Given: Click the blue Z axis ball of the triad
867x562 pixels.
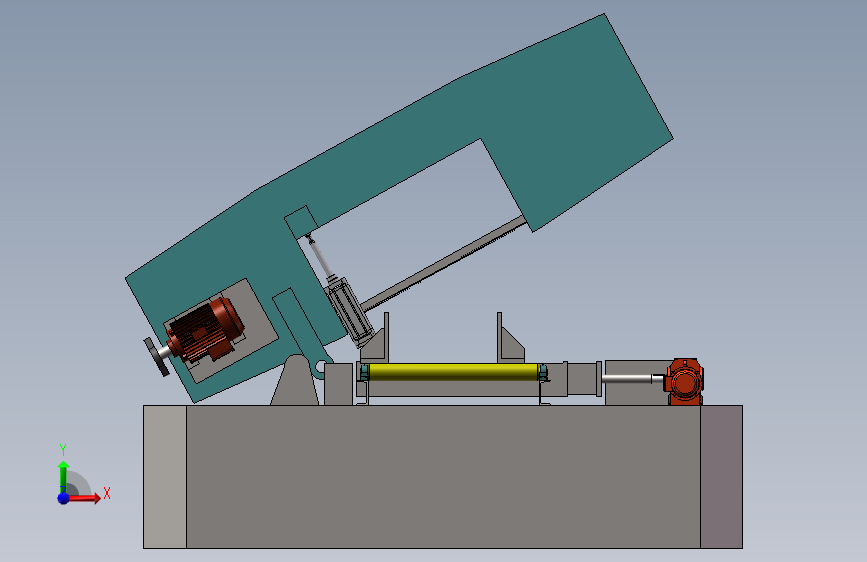Looking at the screenshot, I should coord(64,498).
